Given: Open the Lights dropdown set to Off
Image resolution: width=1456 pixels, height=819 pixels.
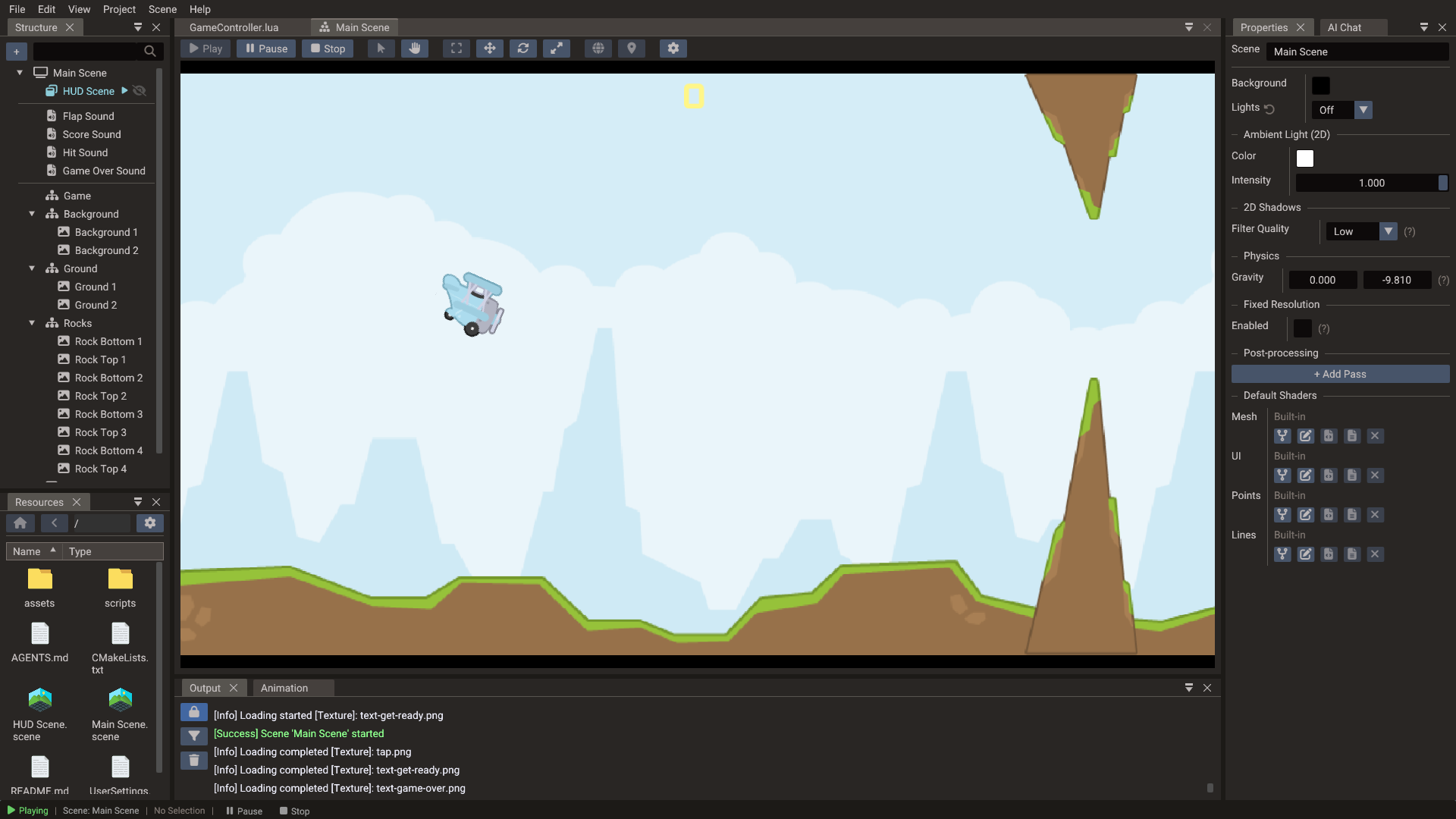Looking at the screenshot, I should tap(1342, 110).
